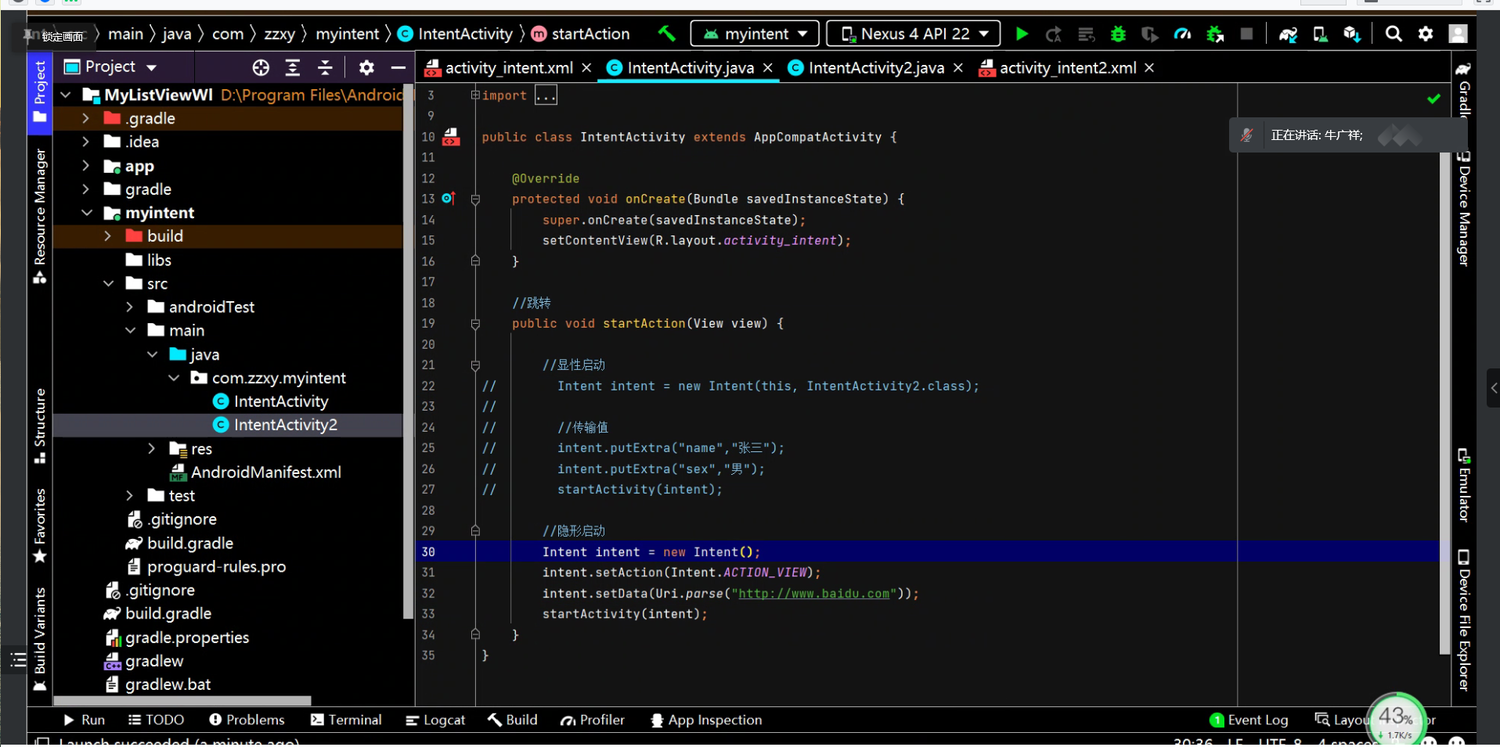Open the Nexus 4 API 22 device dropdown
1500x747 pixels.
(913, 34)
